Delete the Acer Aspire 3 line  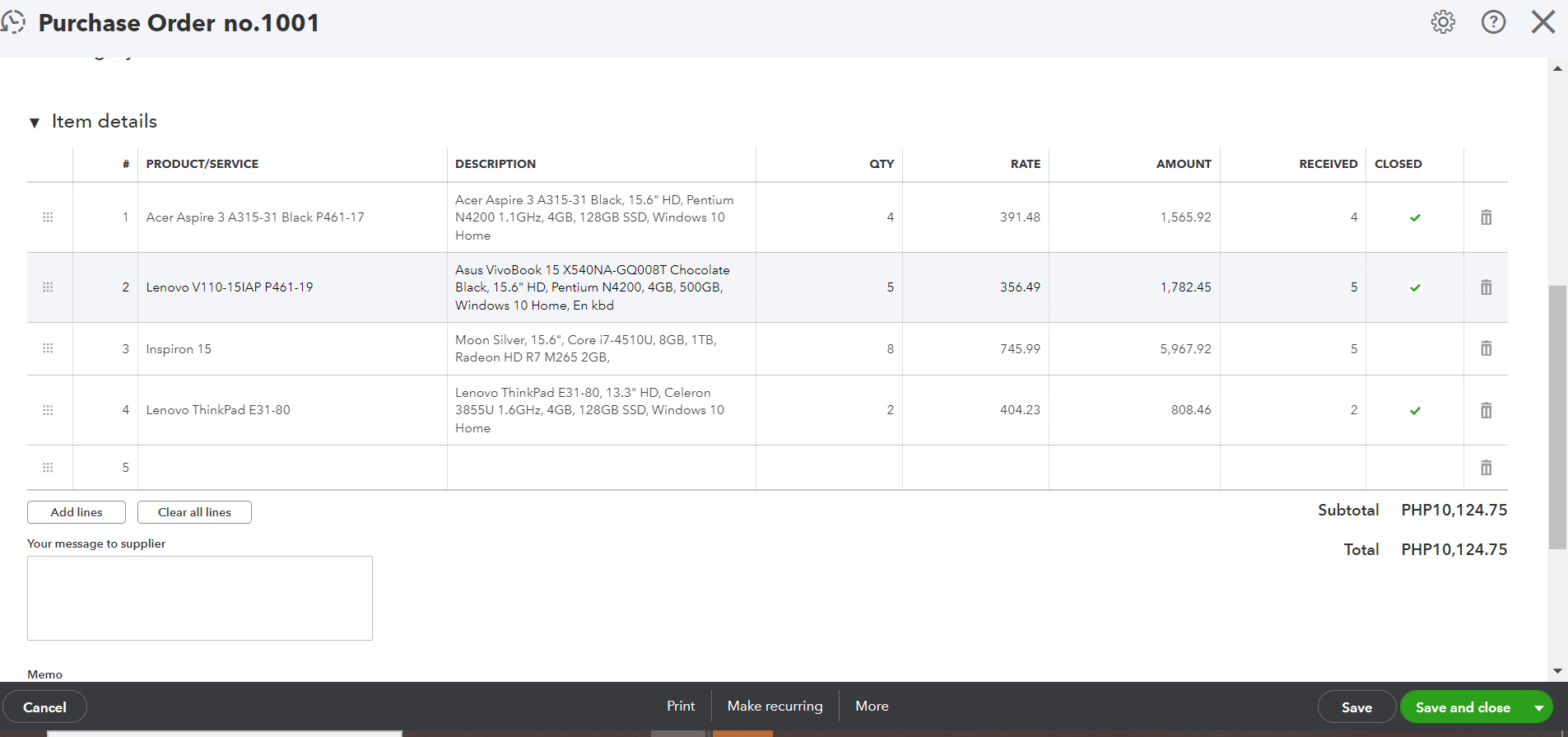click(1486, 217)
